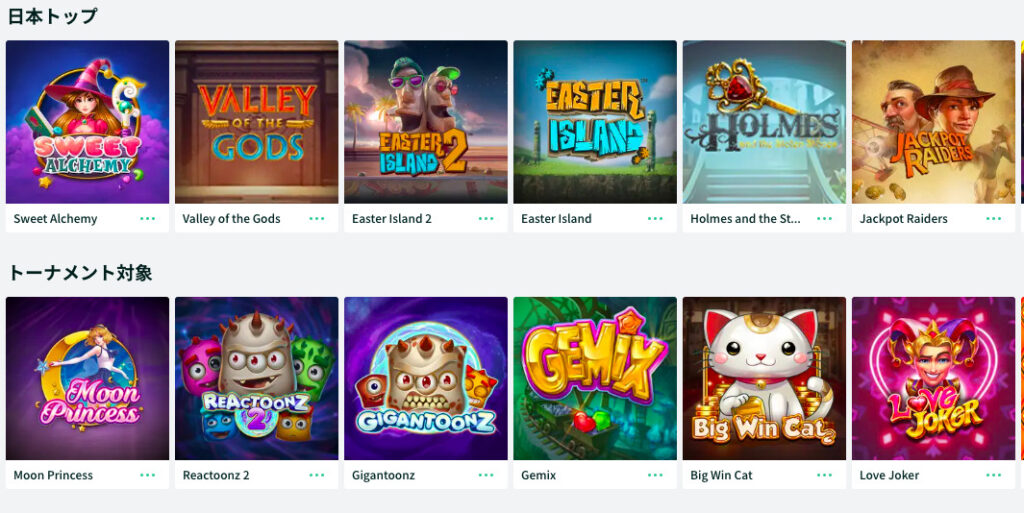1024x513 pixels.
Task: Open options menu for Moon Princess
Action: [148, 475]
